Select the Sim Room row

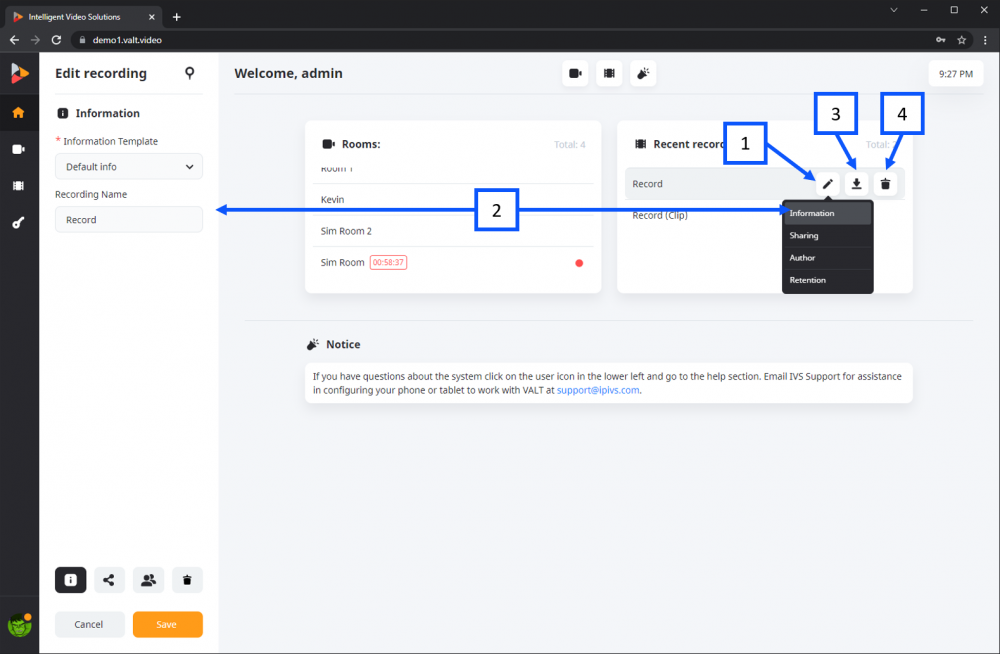453,262
